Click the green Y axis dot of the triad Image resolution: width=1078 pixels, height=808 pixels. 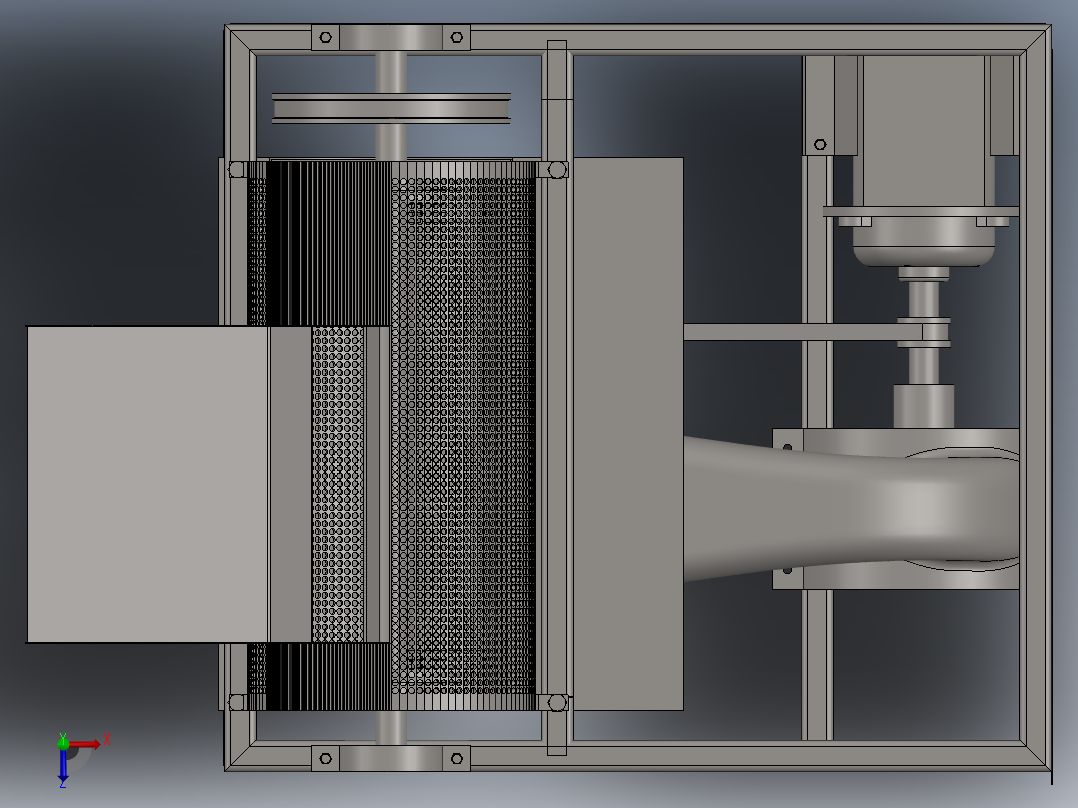[63, 743]
